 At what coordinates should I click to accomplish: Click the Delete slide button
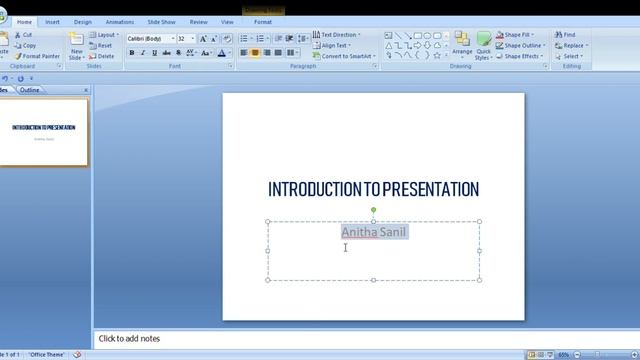point(102,56)
